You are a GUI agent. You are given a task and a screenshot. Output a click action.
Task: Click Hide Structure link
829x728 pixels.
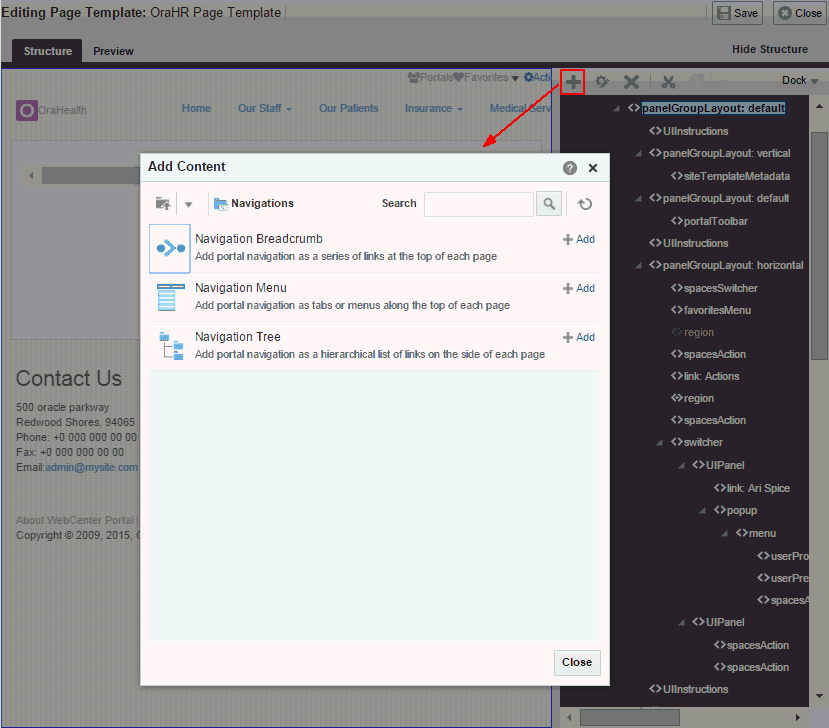pos(770,49)
